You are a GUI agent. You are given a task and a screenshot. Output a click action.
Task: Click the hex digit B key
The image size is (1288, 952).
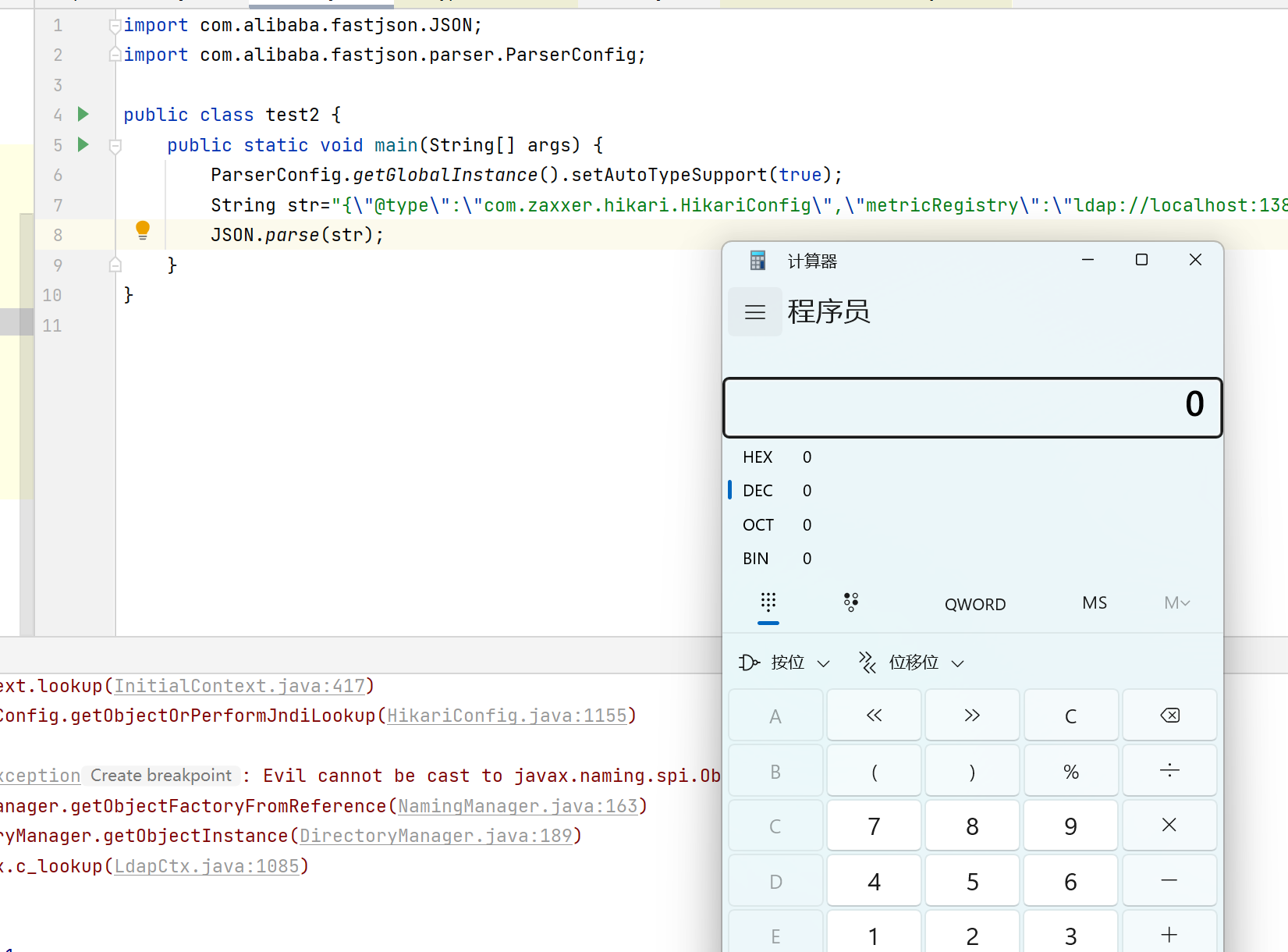click(775, 771)
